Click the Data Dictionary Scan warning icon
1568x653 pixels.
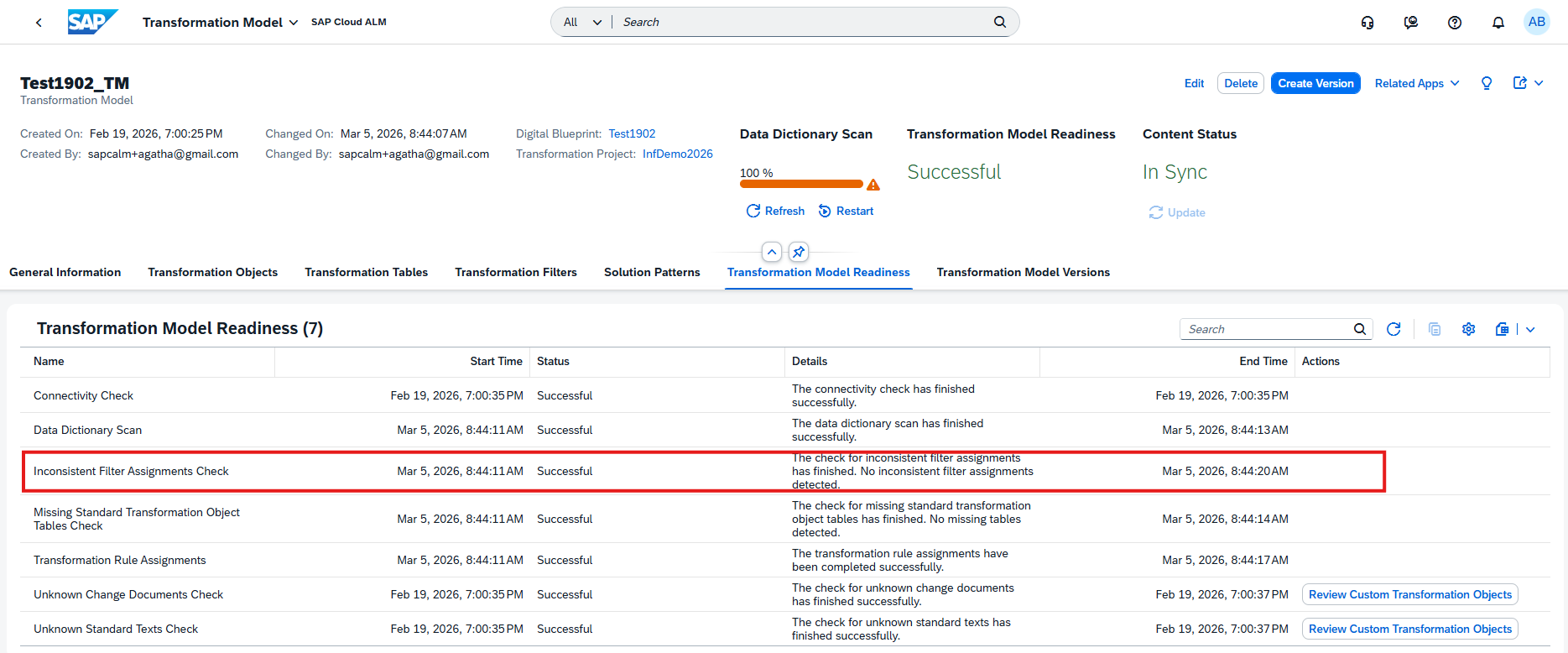click(873, 185)
